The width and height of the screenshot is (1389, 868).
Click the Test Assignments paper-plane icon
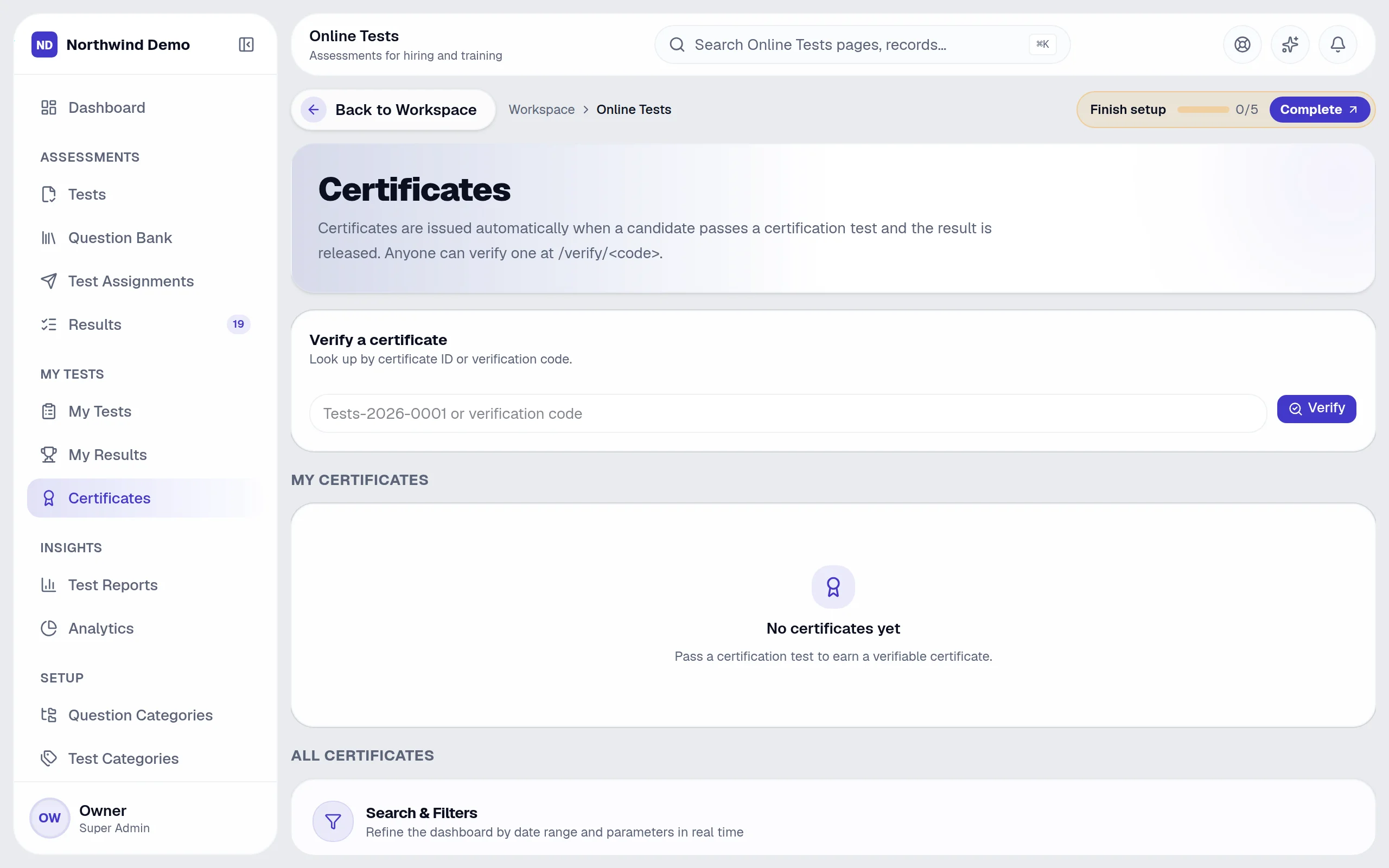coord(49,282)
